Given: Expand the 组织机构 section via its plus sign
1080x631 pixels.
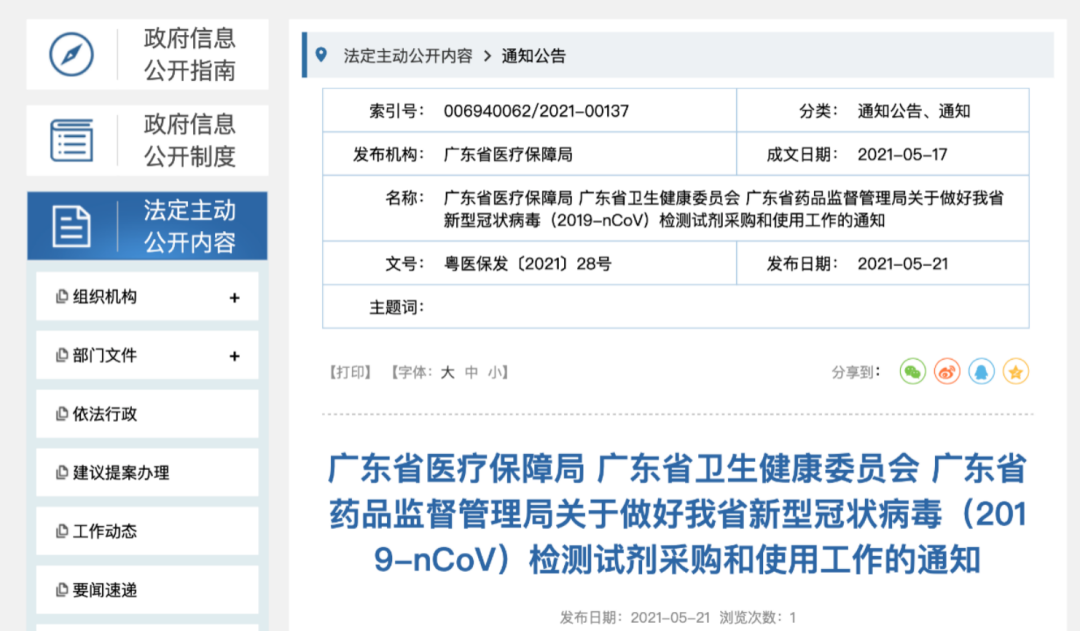Looking at the screenshot, I should coord(235,296).
